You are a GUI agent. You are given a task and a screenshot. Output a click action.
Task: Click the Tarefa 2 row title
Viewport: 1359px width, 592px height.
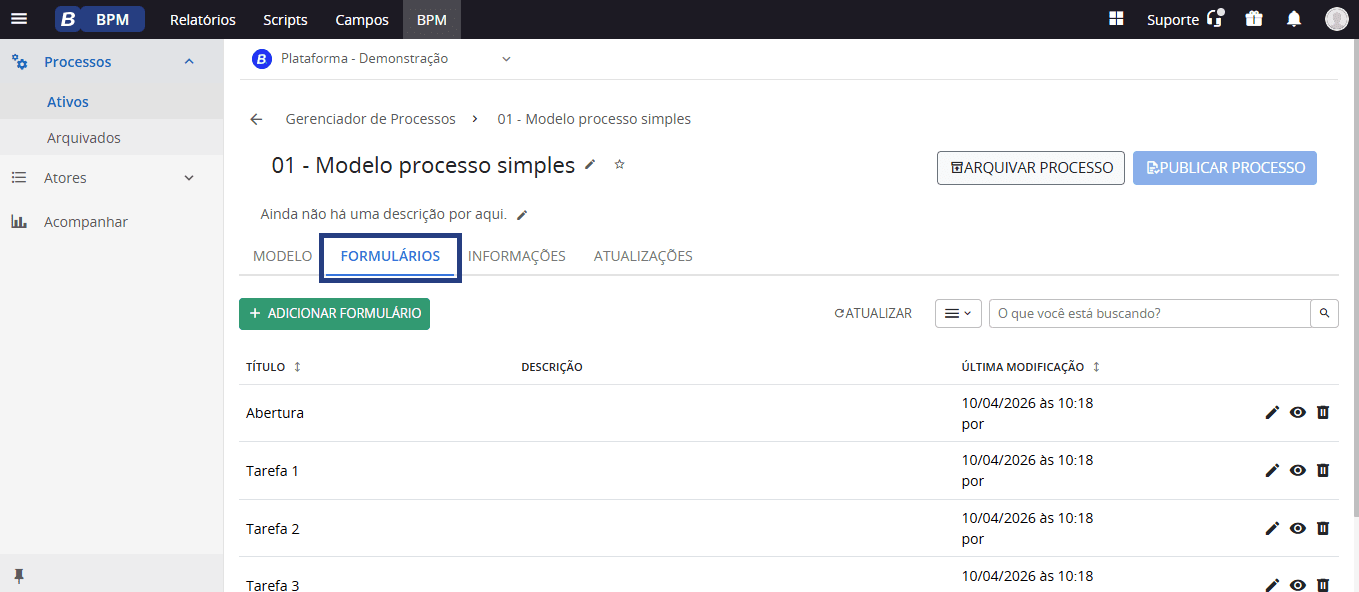[273, 529]
